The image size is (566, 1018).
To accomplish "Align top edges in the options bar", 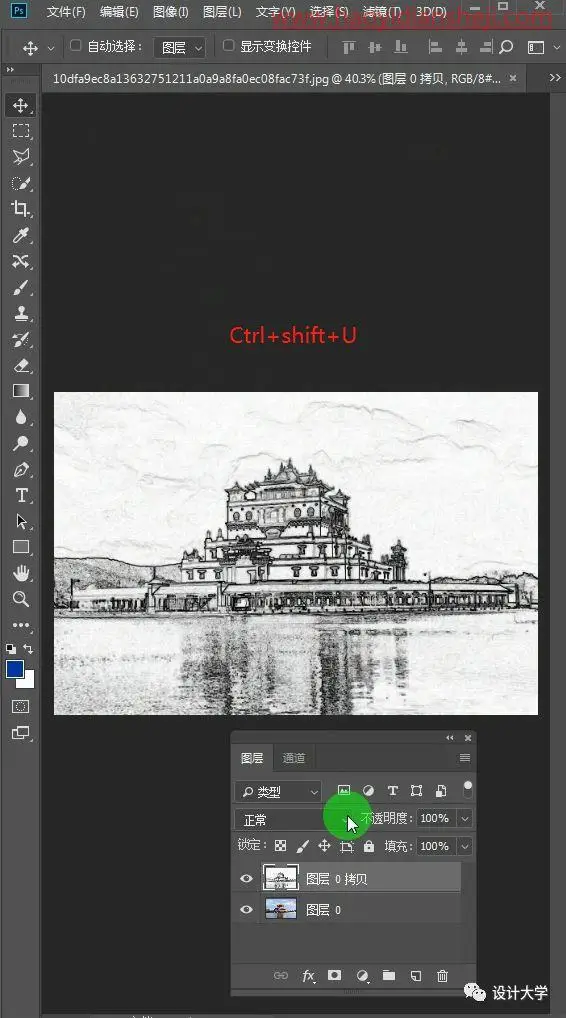I will [x=349, y=47].
